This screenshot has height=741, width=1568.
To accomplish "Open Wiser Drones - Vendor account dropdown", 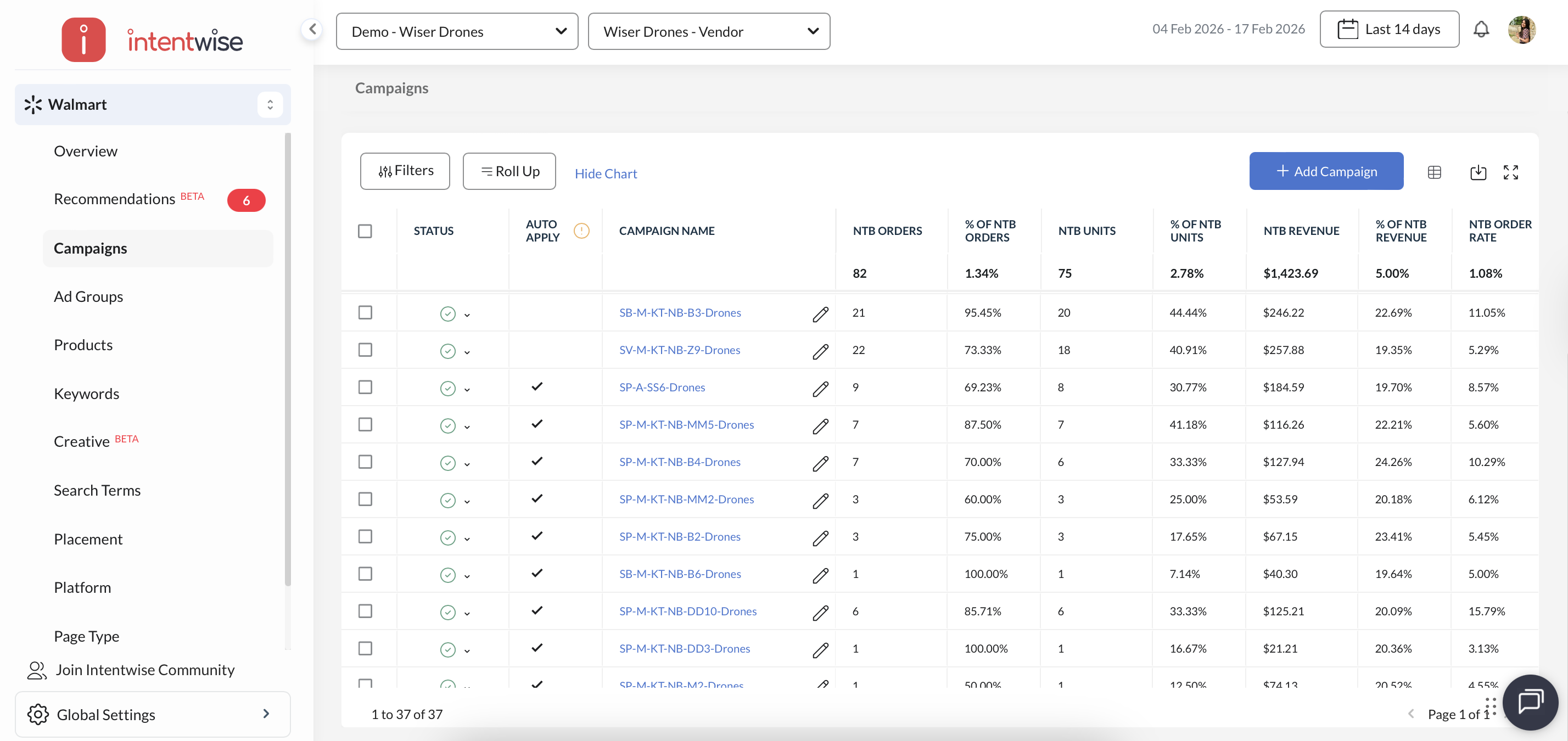I will (709, 32).
